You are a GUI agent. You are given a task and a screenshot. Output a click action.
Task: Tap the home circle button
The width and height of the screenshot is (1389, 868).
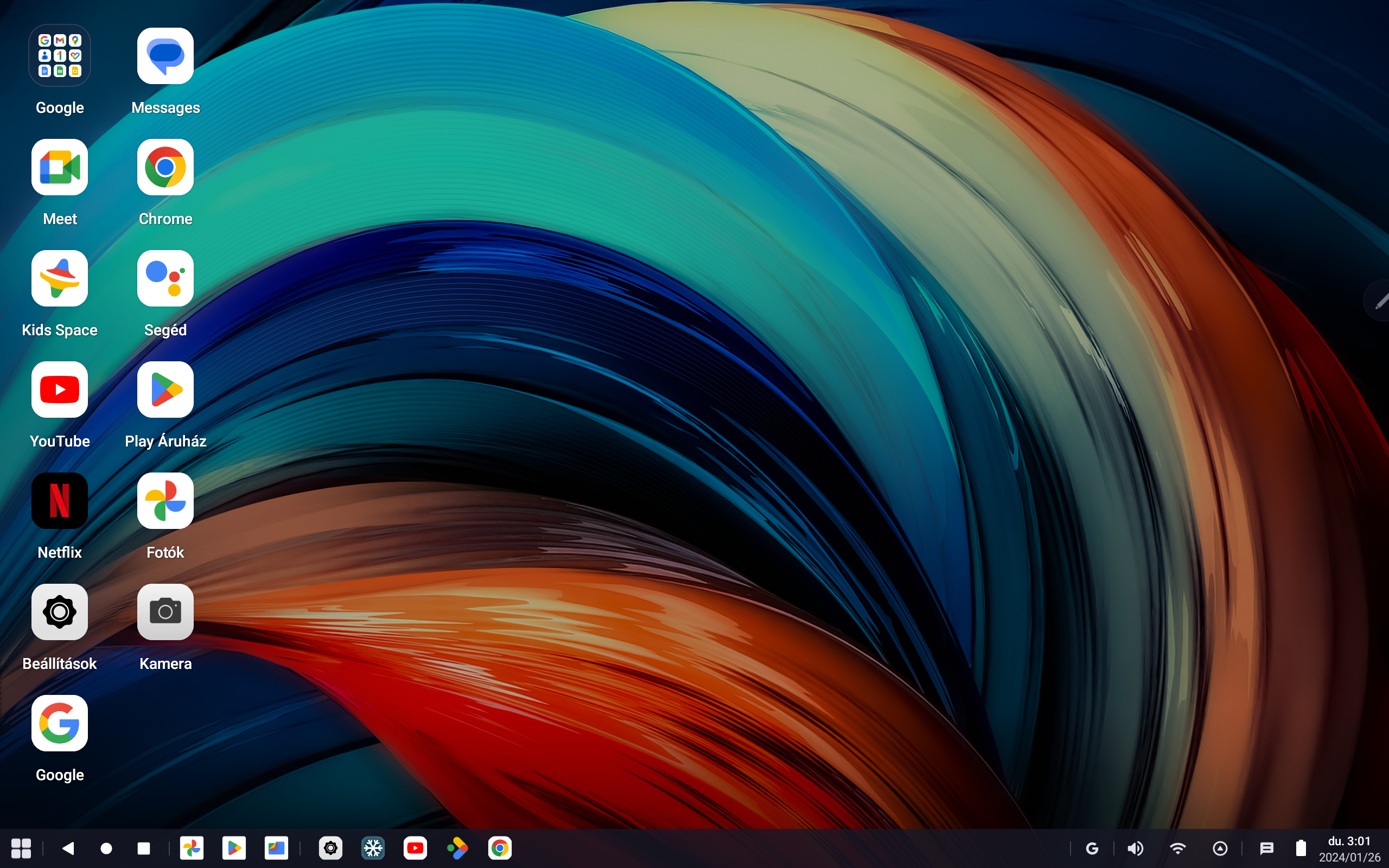point(106,848)
